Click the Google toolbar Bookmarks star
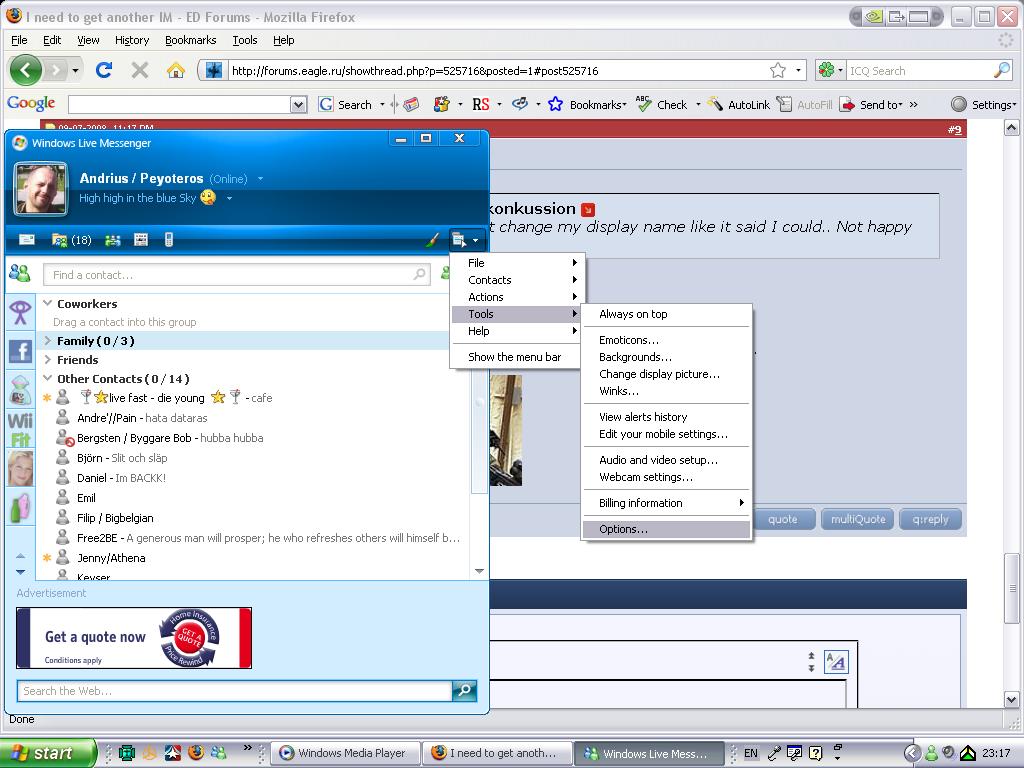The height and width of the screenshot is (768, 1024). (555, 104)
